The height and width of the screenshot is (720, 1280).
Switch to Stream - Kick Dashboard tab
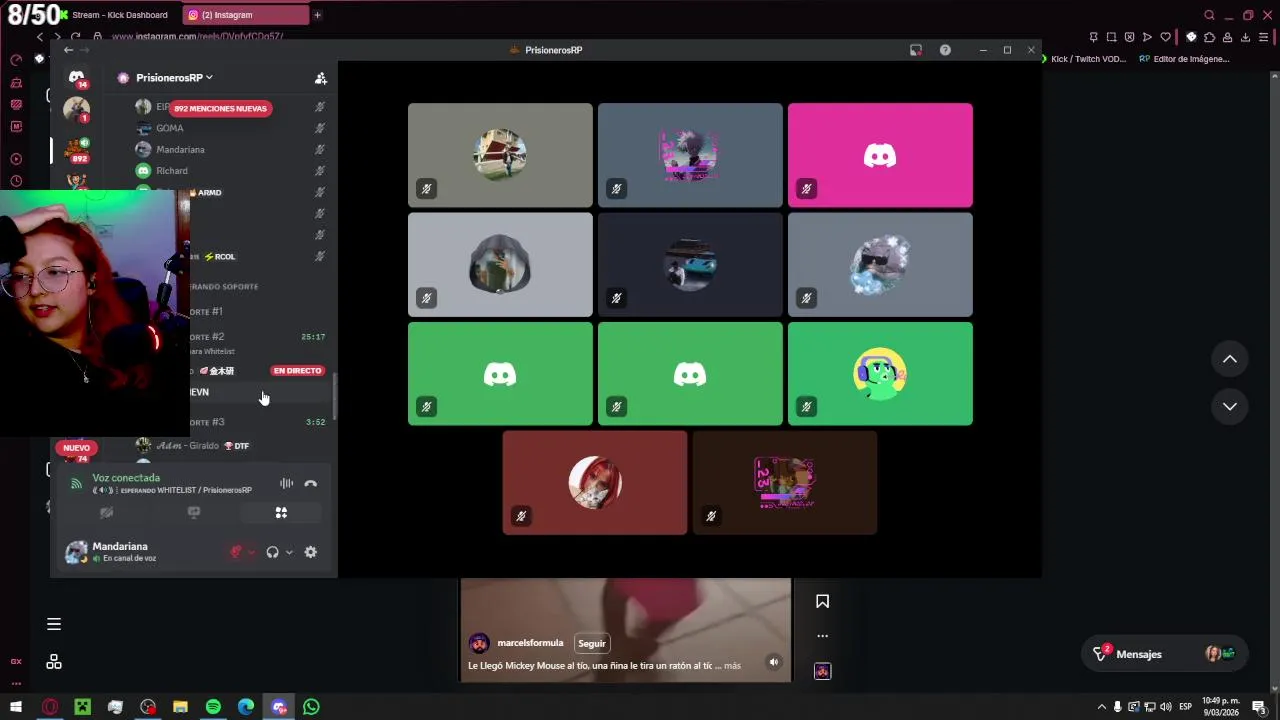point(118,15)
